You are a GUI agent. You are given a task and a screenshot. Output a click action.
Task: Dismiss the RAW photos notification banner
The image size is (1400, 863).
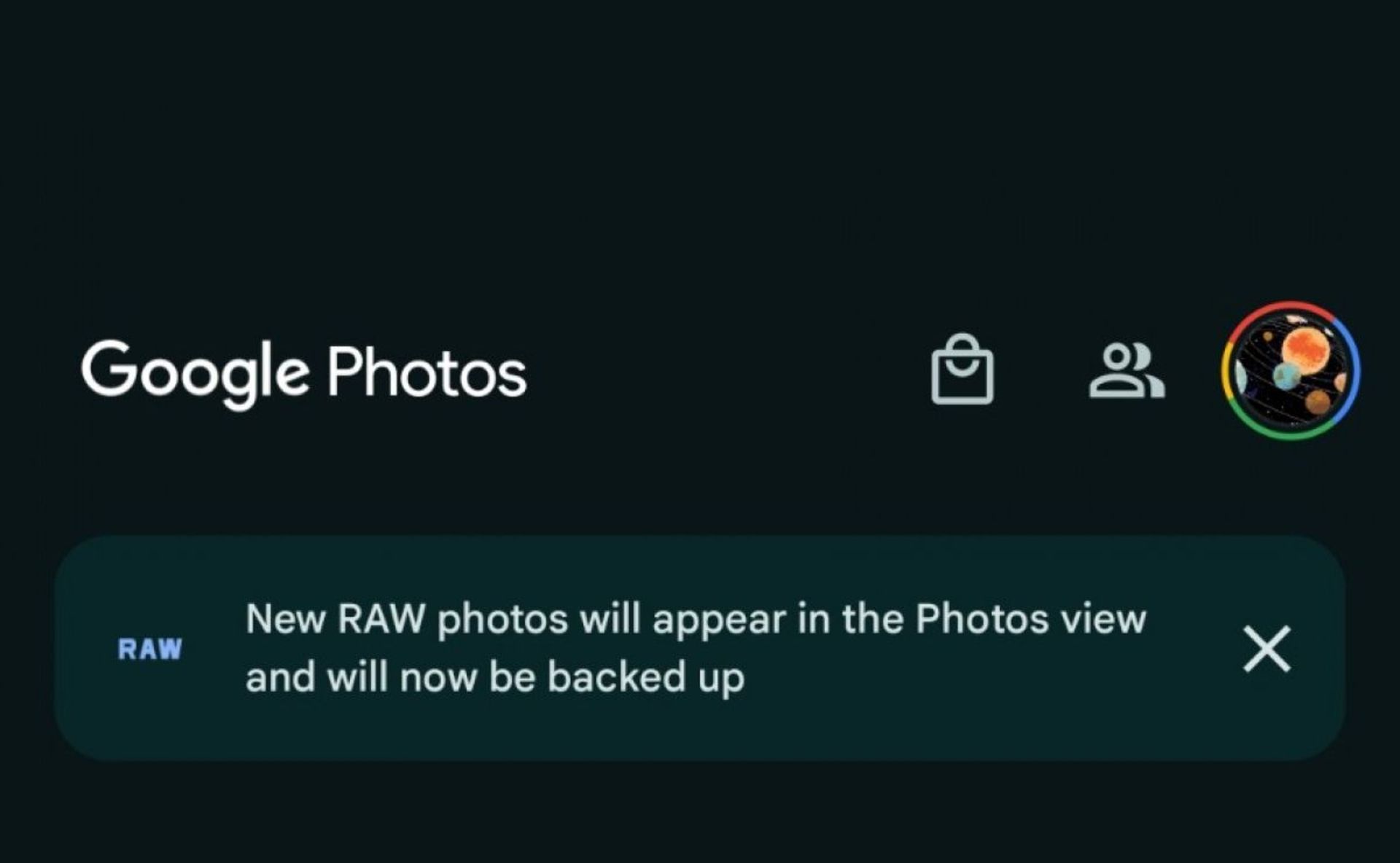point(1267,649)
